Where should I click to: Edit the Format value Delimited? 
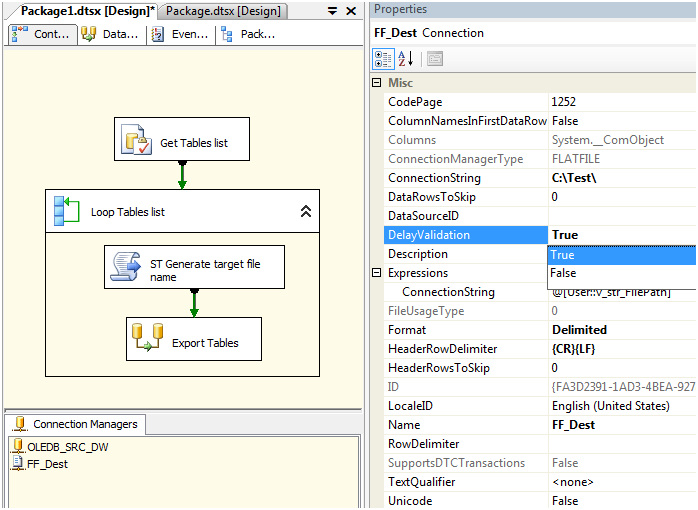pyautogui.click(x=621, y=330)
